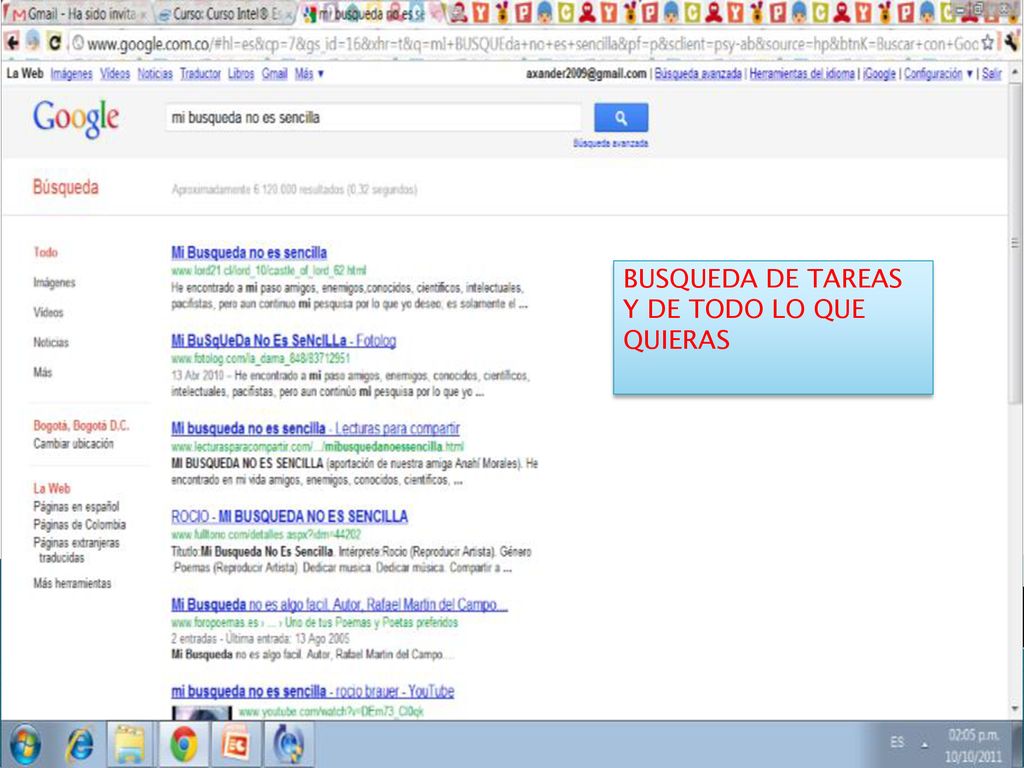Screen dimensions: 1024x768
Task: Open Gmail link in the top Google bar
Action: pos(274,74)
